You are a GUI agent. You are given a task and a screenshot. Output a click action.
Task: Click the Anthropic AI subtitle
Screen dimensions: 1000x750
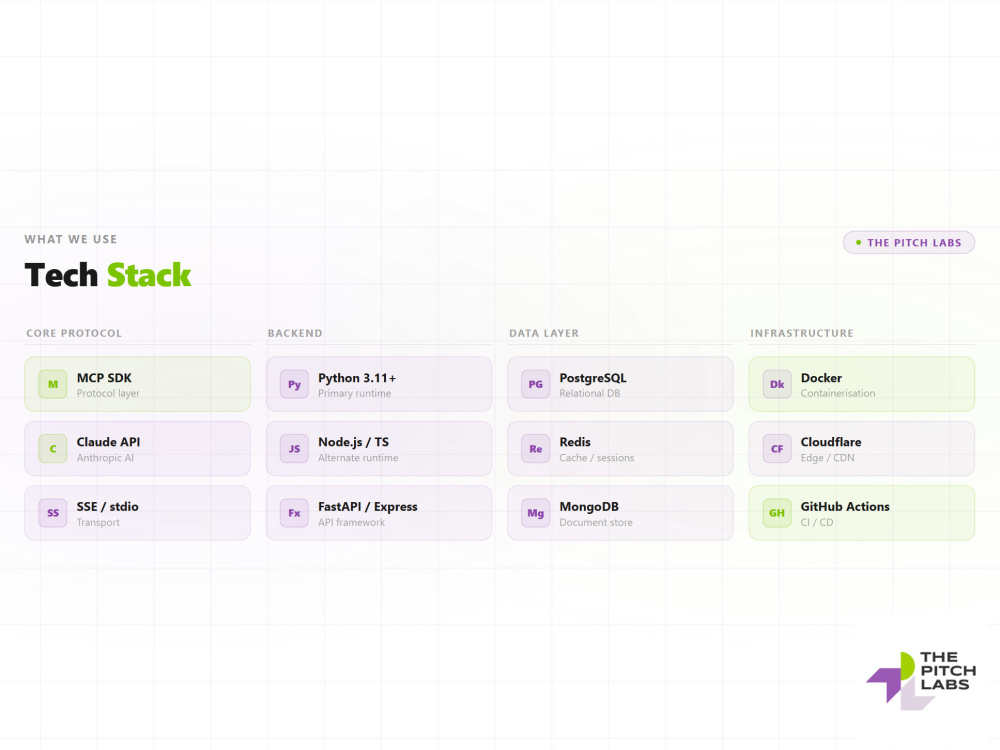(105, 458)
